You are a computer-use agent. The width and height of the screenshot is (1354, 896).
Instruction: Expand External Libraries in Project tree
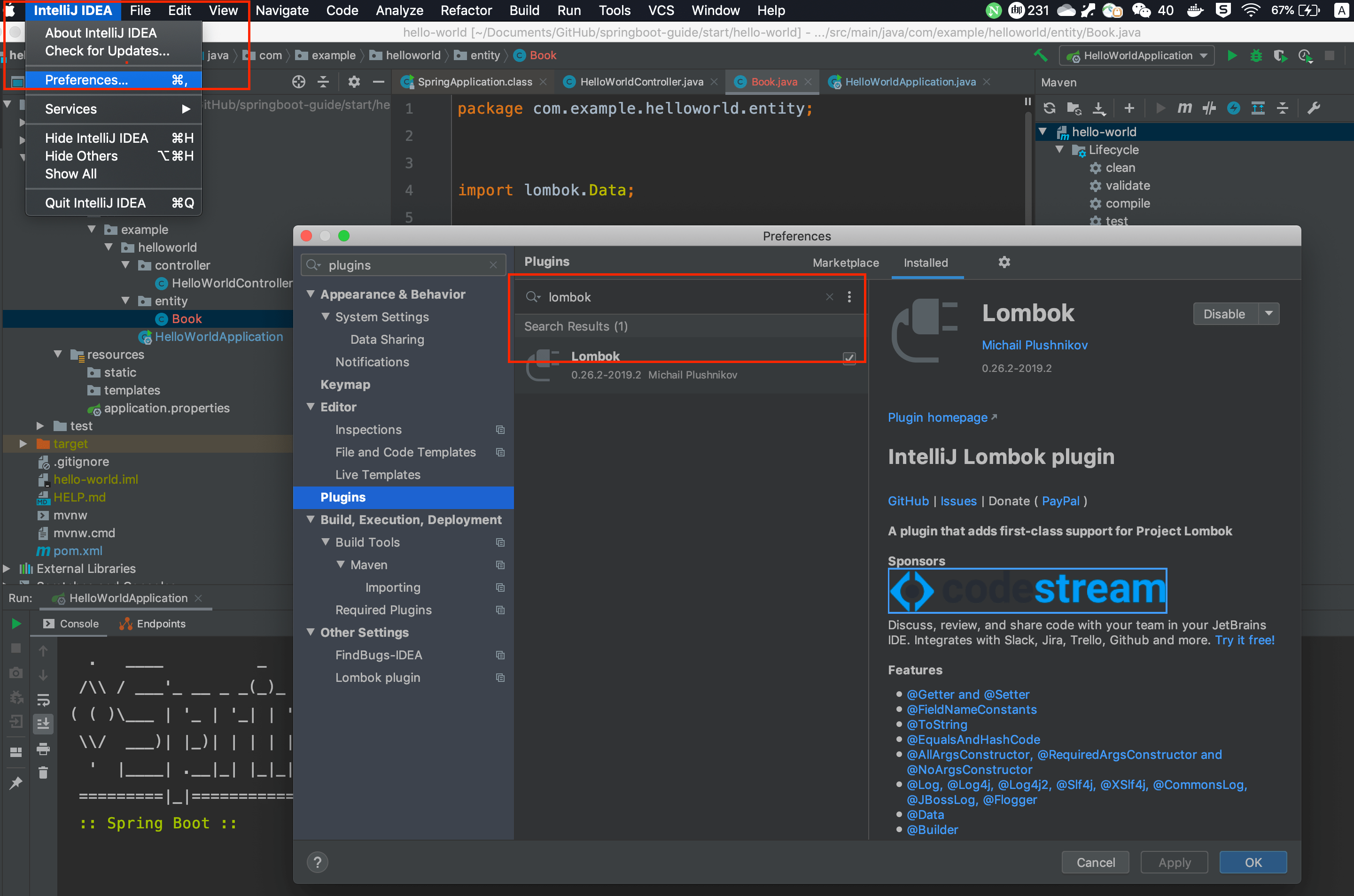6,569
